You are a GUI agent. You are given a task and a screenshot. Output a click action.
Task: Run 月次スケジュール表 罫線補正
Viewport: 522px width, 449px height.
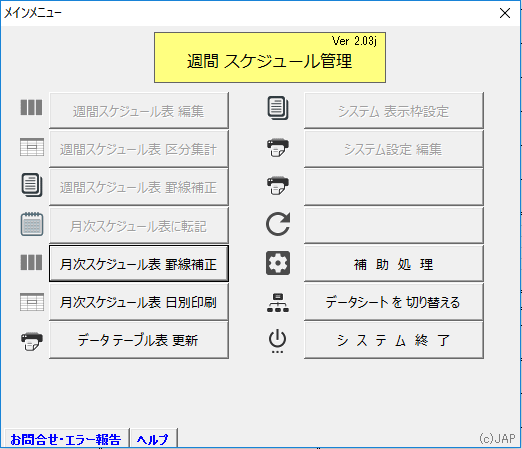point(139,264)
